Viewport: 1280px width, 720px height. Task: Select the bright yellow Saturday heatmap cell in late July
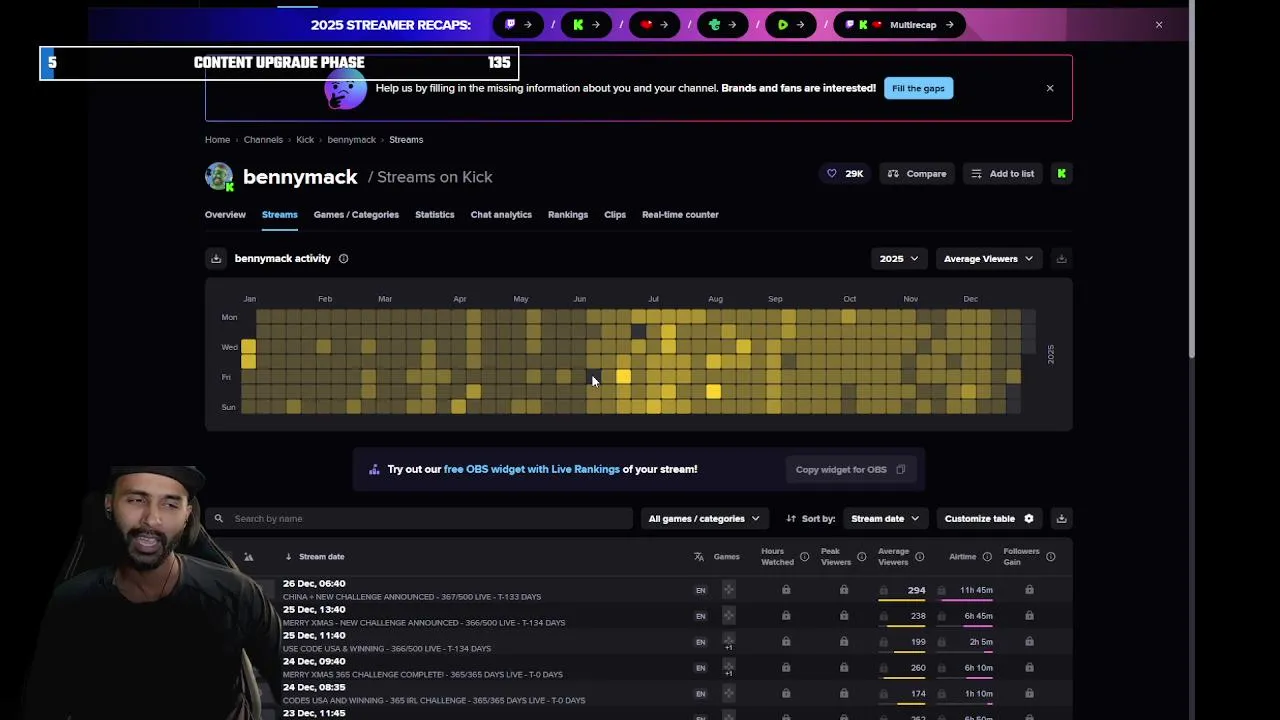click(713, 392)
